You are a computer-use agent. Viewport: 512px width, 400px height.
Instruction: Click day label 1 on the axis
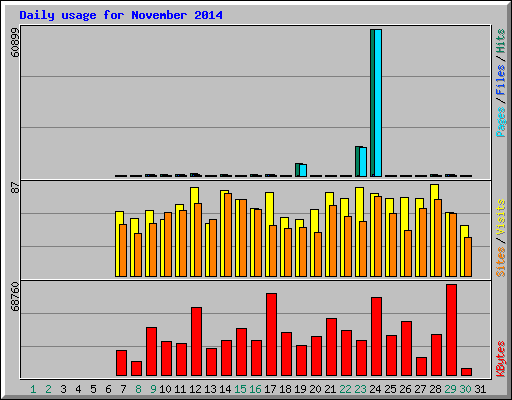[33, 389]
